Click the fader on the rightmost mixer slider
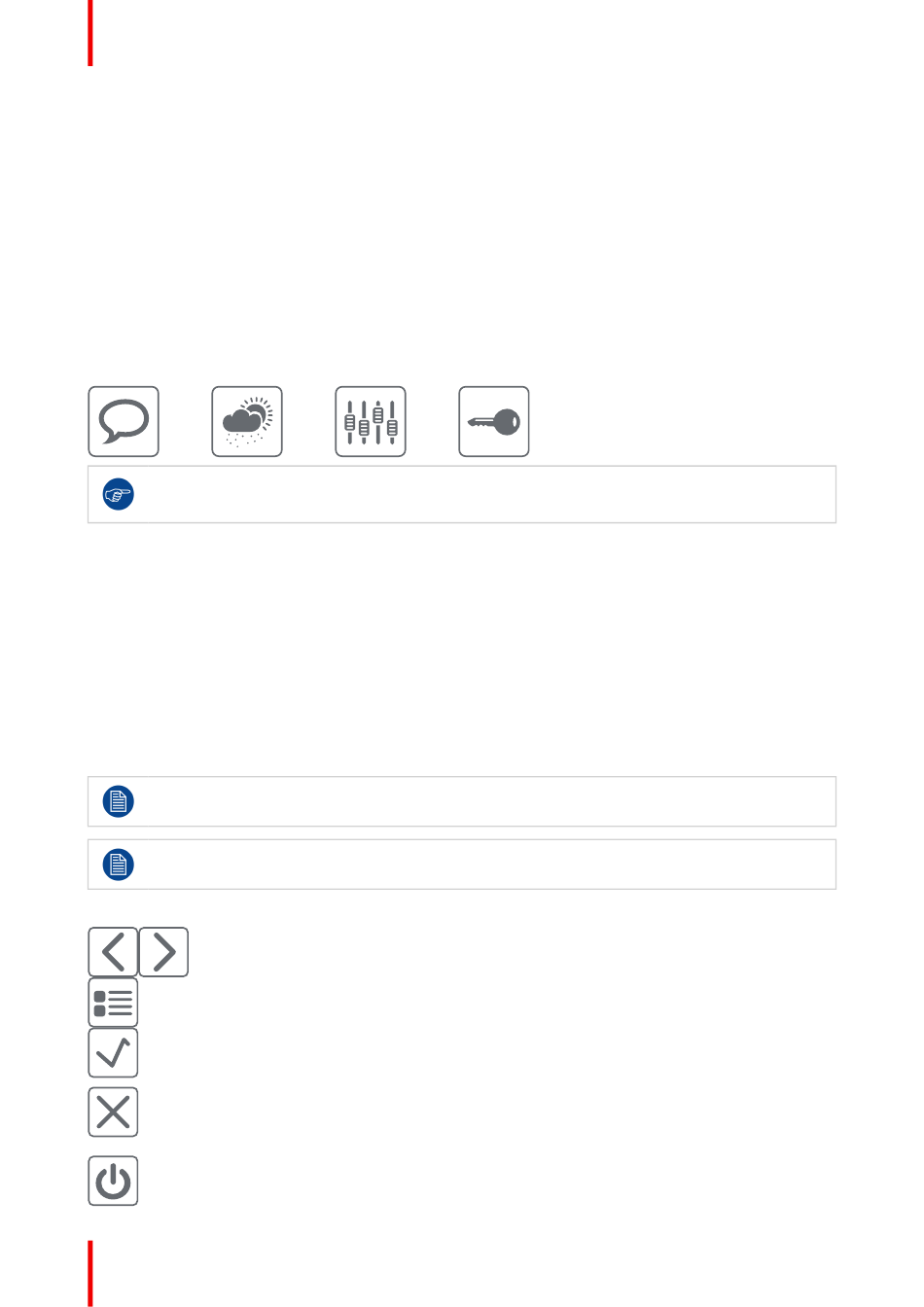924x1307 pixels. (392, 428)
